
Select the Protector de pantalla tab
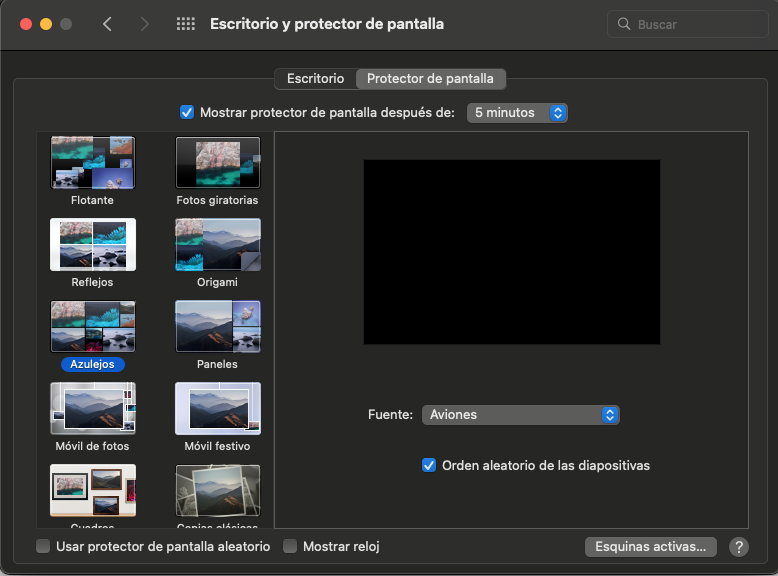point(431,78)
